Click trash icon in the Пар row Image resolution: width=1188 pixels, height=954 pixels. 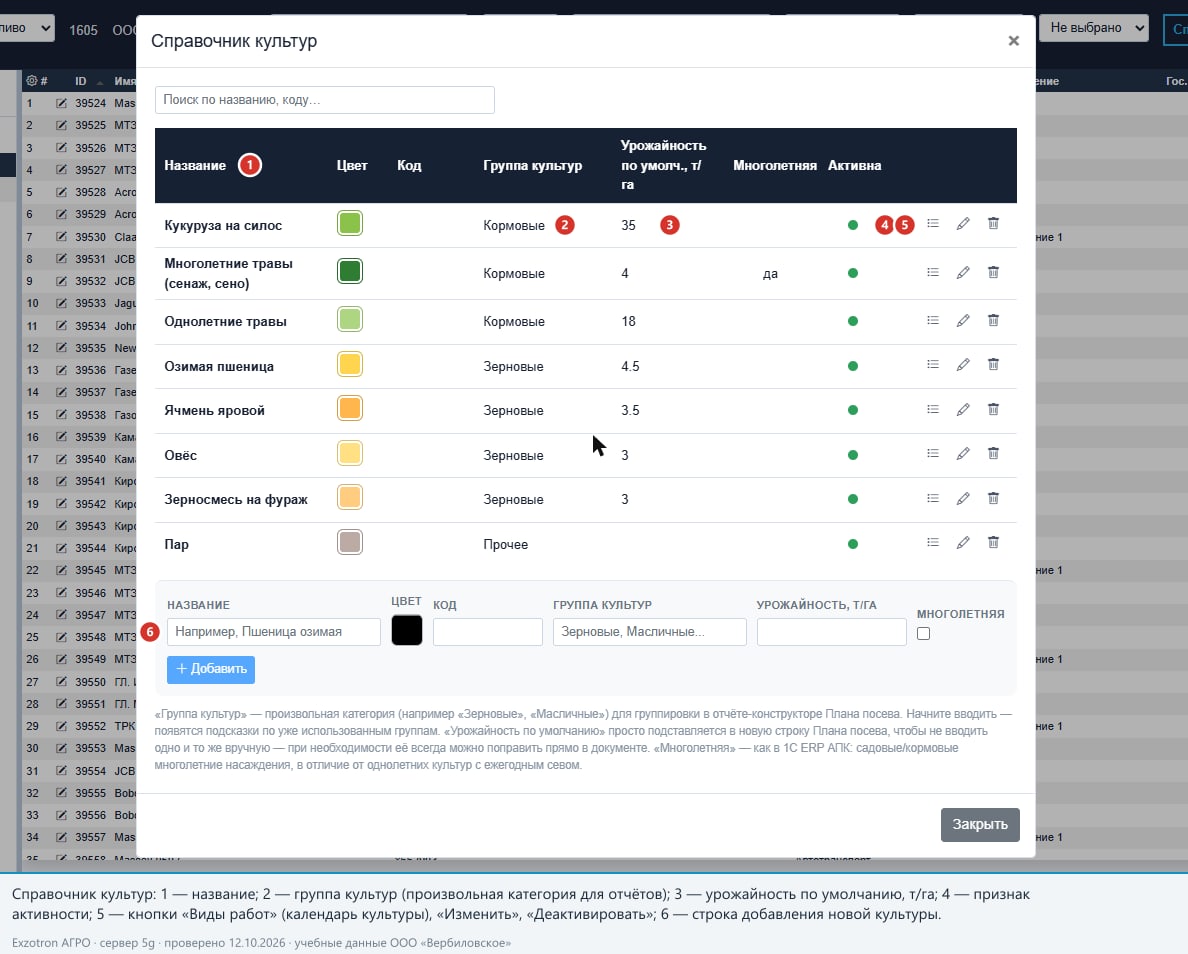click(993, 543)
